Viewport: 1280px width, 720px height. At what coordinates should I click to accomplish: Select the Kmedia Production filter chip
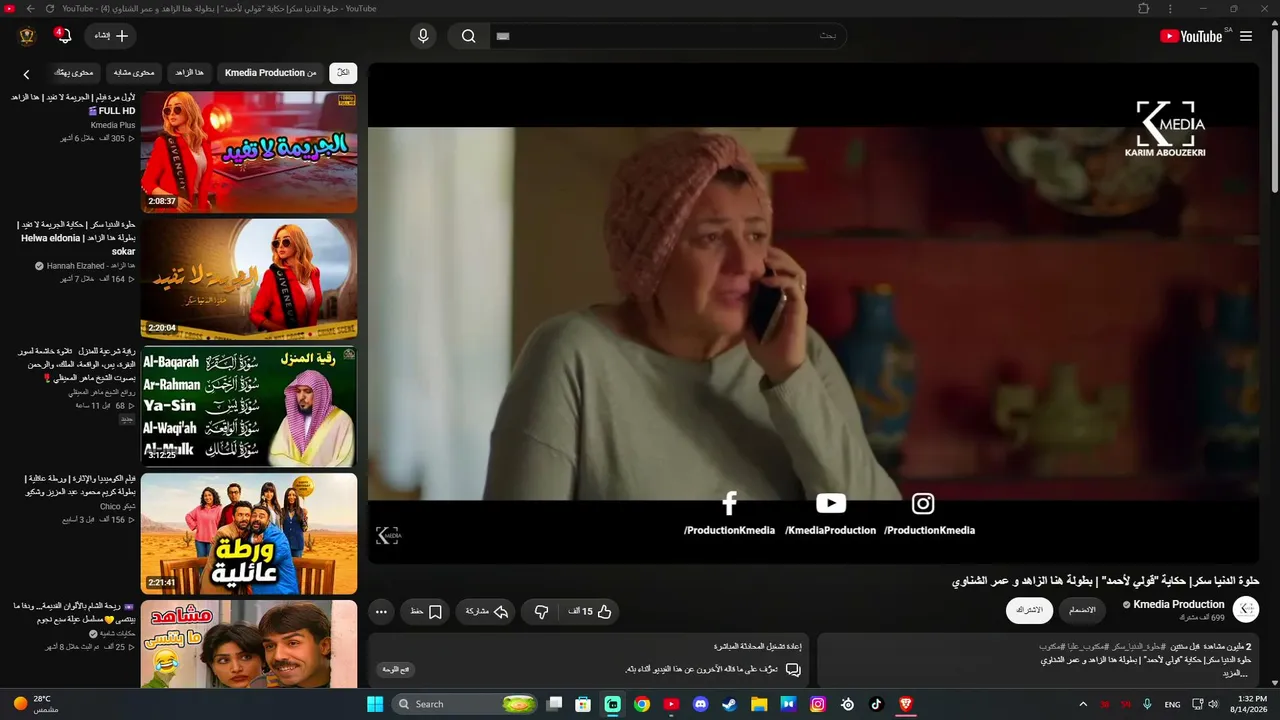[x=270, y=72]
